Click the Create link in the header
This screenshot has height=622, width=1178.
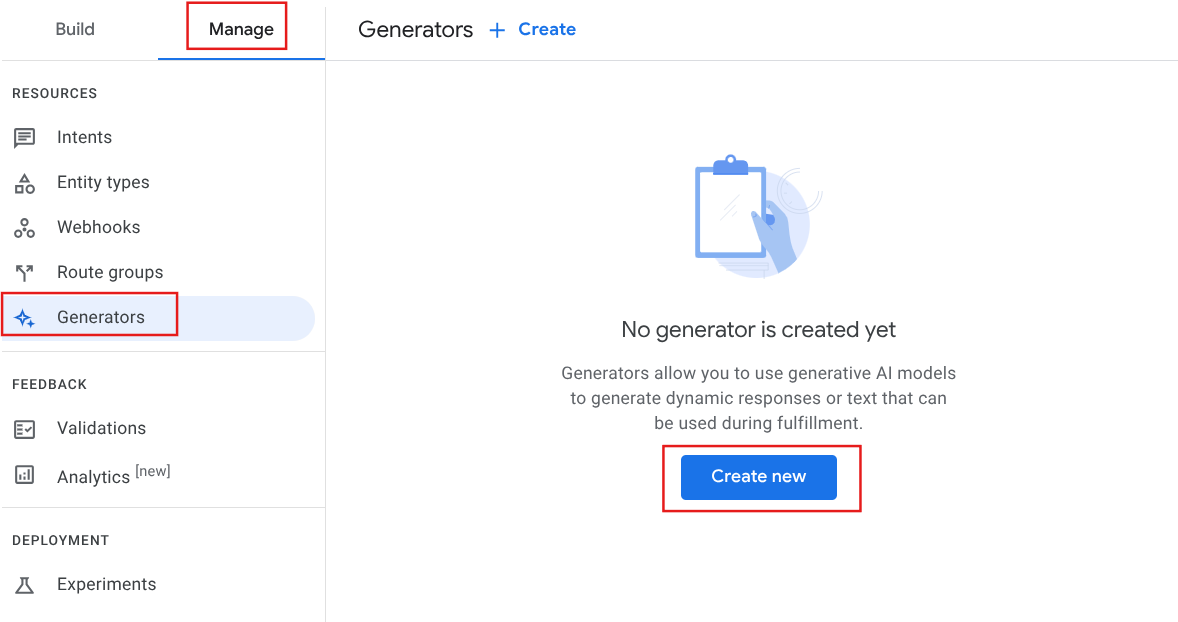[x=547, y=29]
